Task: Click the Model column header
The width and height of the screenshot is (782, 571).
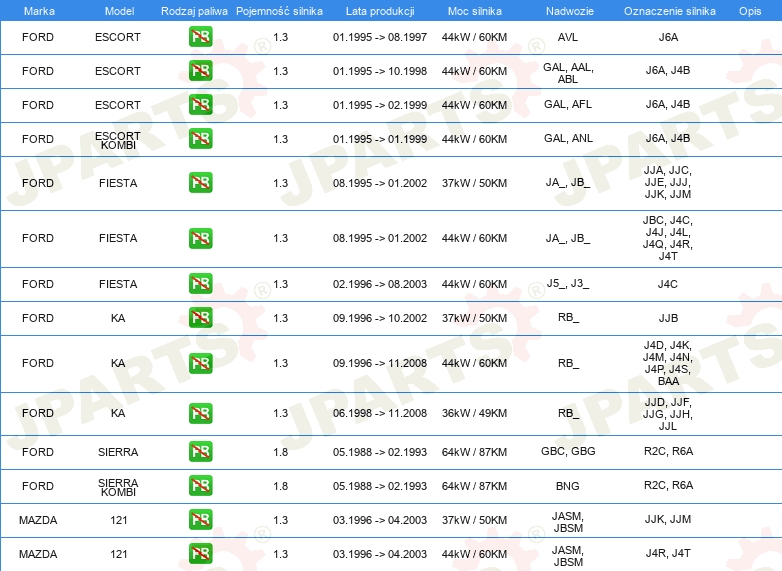Action: click(x=119, y=11)
